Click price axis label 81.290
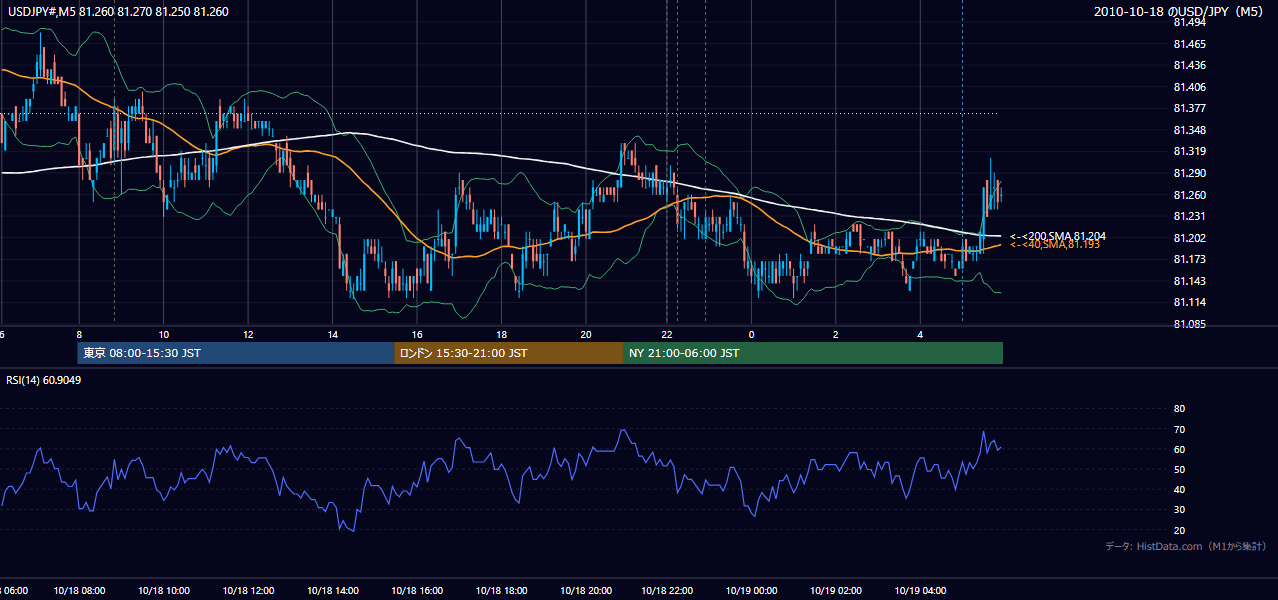The width and height of the screenshot is (1278, 600). pos(1189,173)
